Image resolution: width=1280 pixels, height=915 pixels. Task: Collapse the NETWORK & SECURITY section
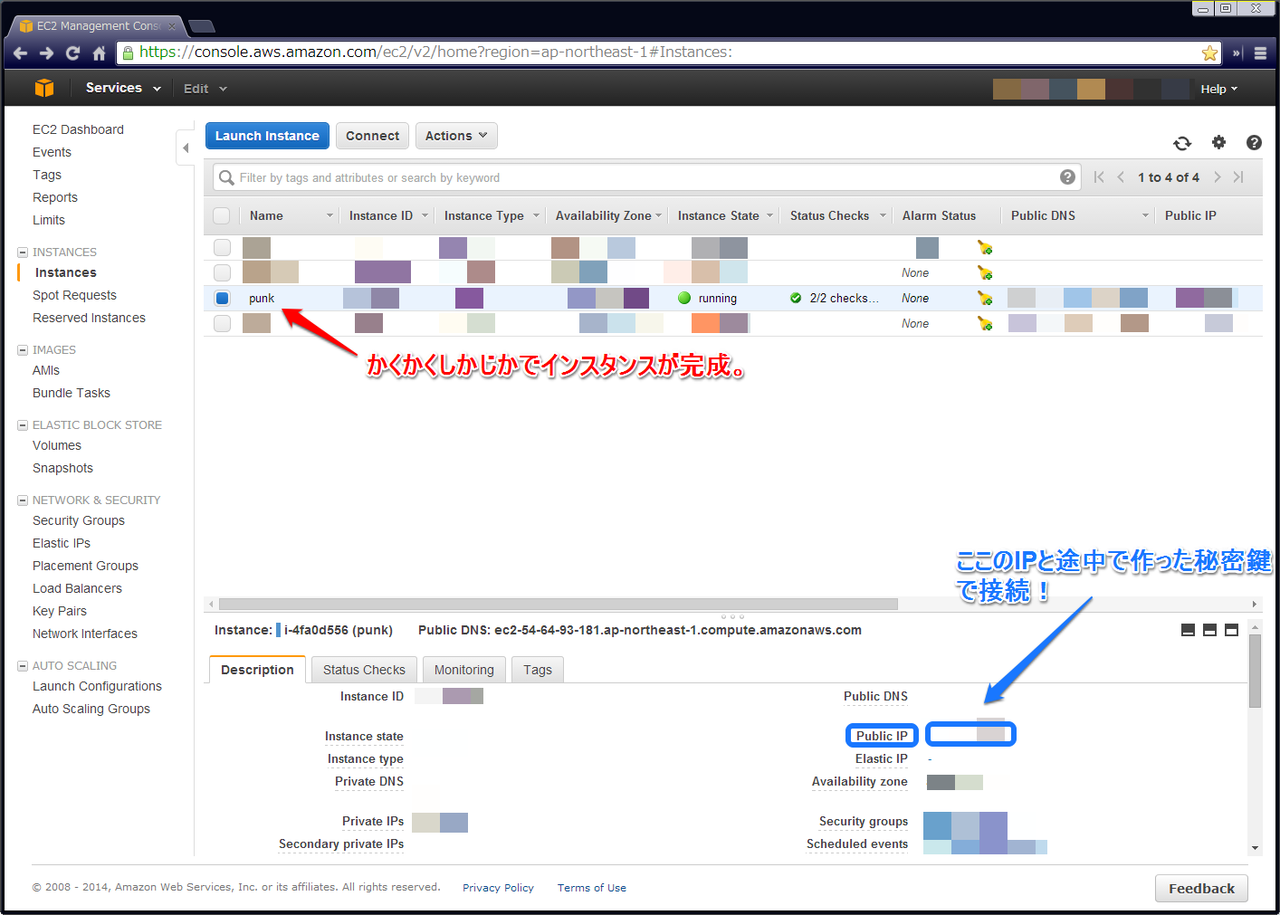pos(23,500)
